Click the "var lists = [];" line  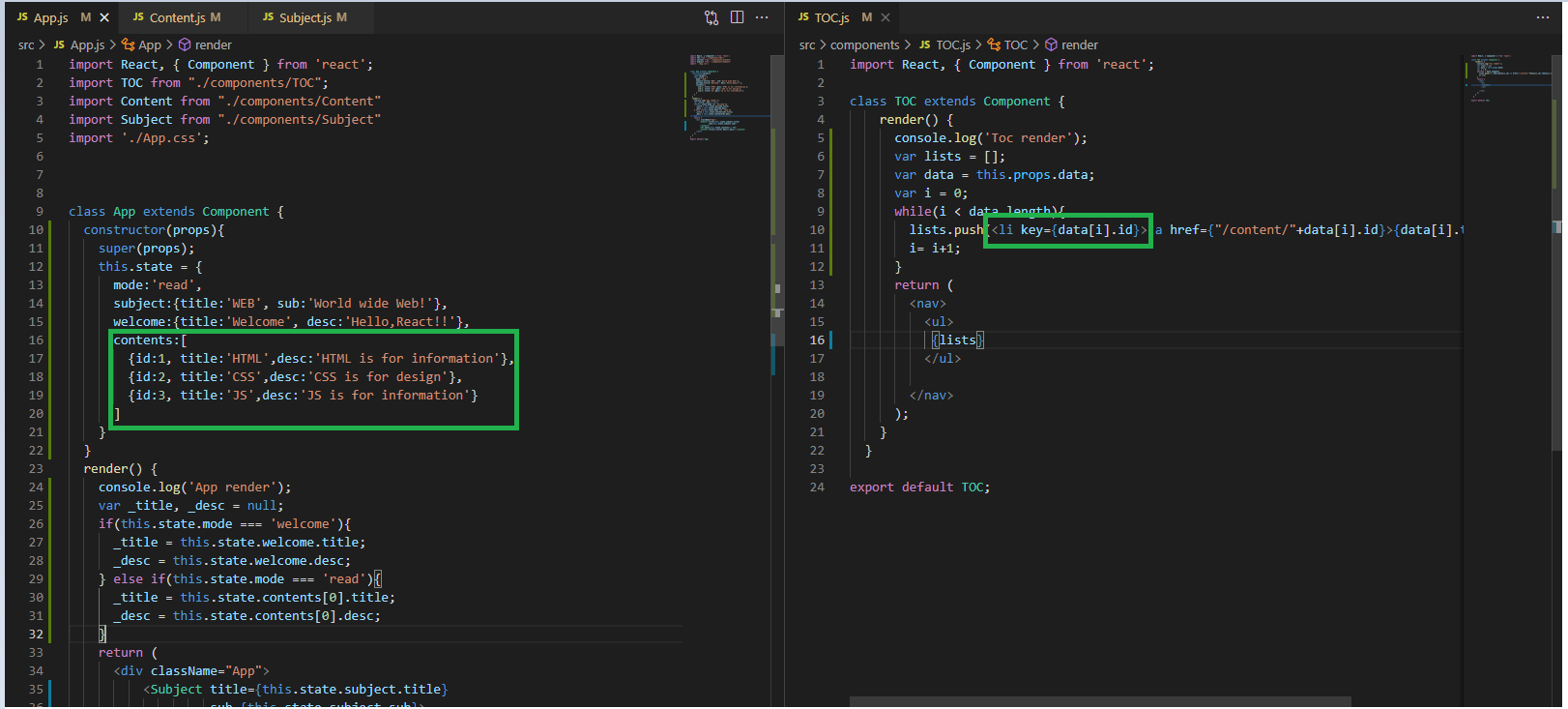[x=949, y=157]
